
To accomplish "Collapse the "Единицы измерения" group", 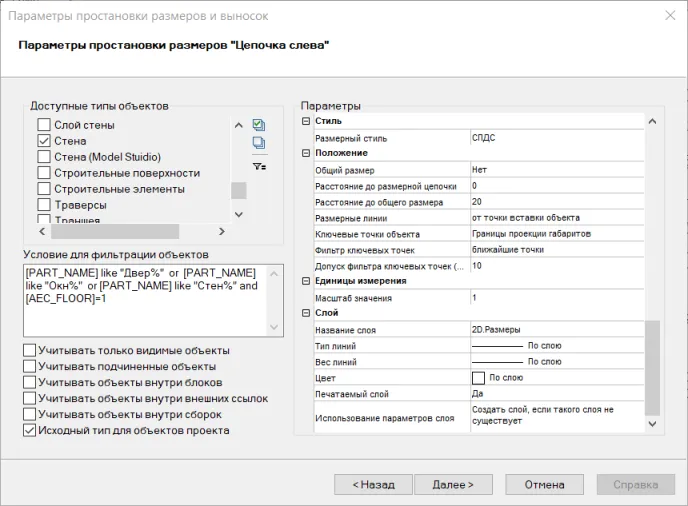I will pyautogui.click(x=306, y=281).
